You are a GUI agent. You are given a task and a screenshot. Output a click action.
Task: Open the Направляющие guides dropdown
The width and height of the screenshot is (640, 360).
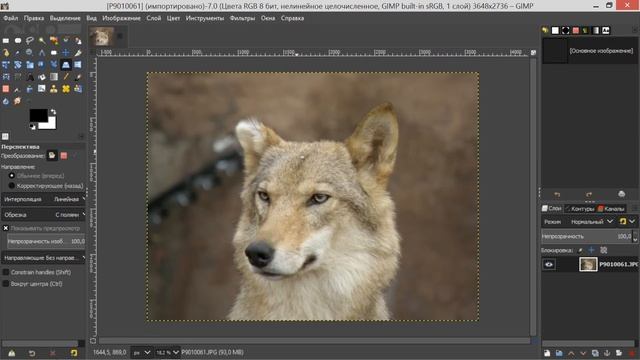pyautogui.click(x=43, y=258)
